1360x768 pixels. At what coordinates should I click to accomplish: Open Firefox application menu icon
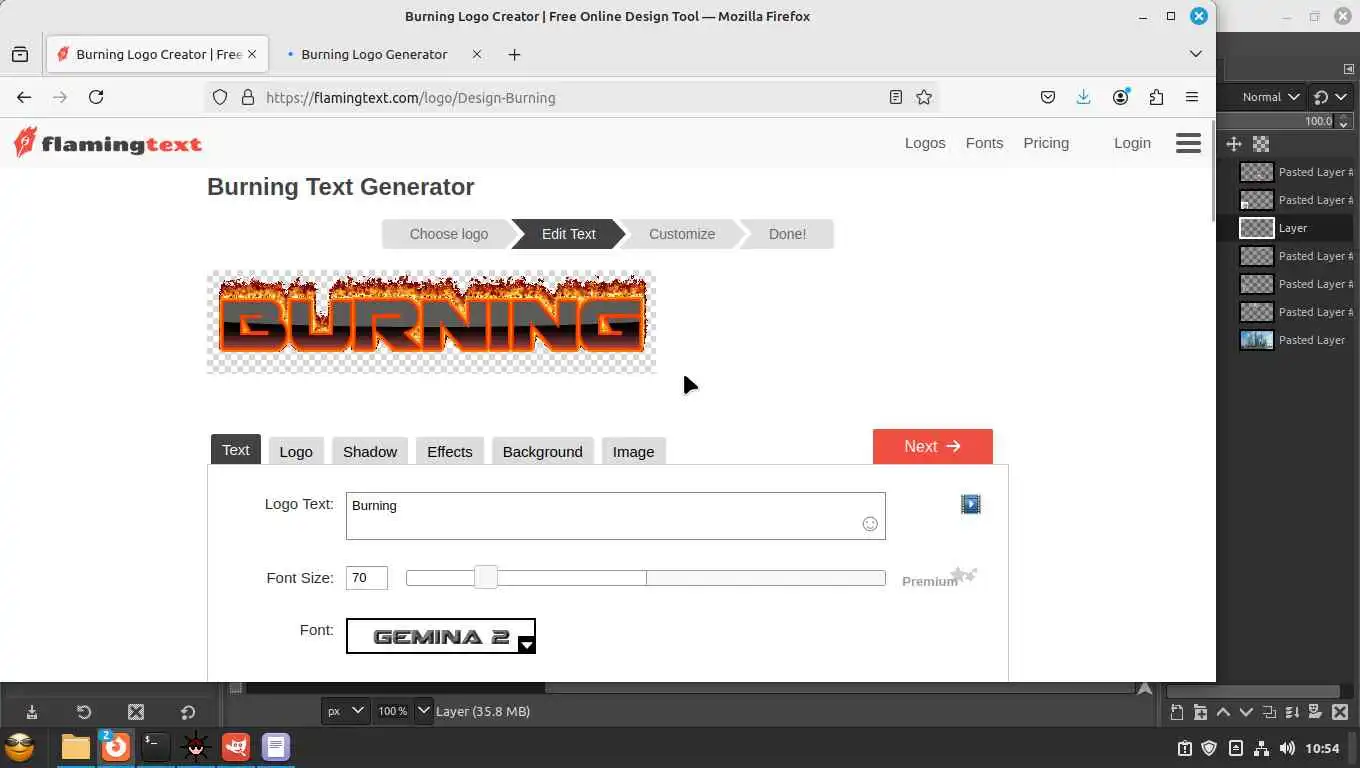tap(1192, 97)
